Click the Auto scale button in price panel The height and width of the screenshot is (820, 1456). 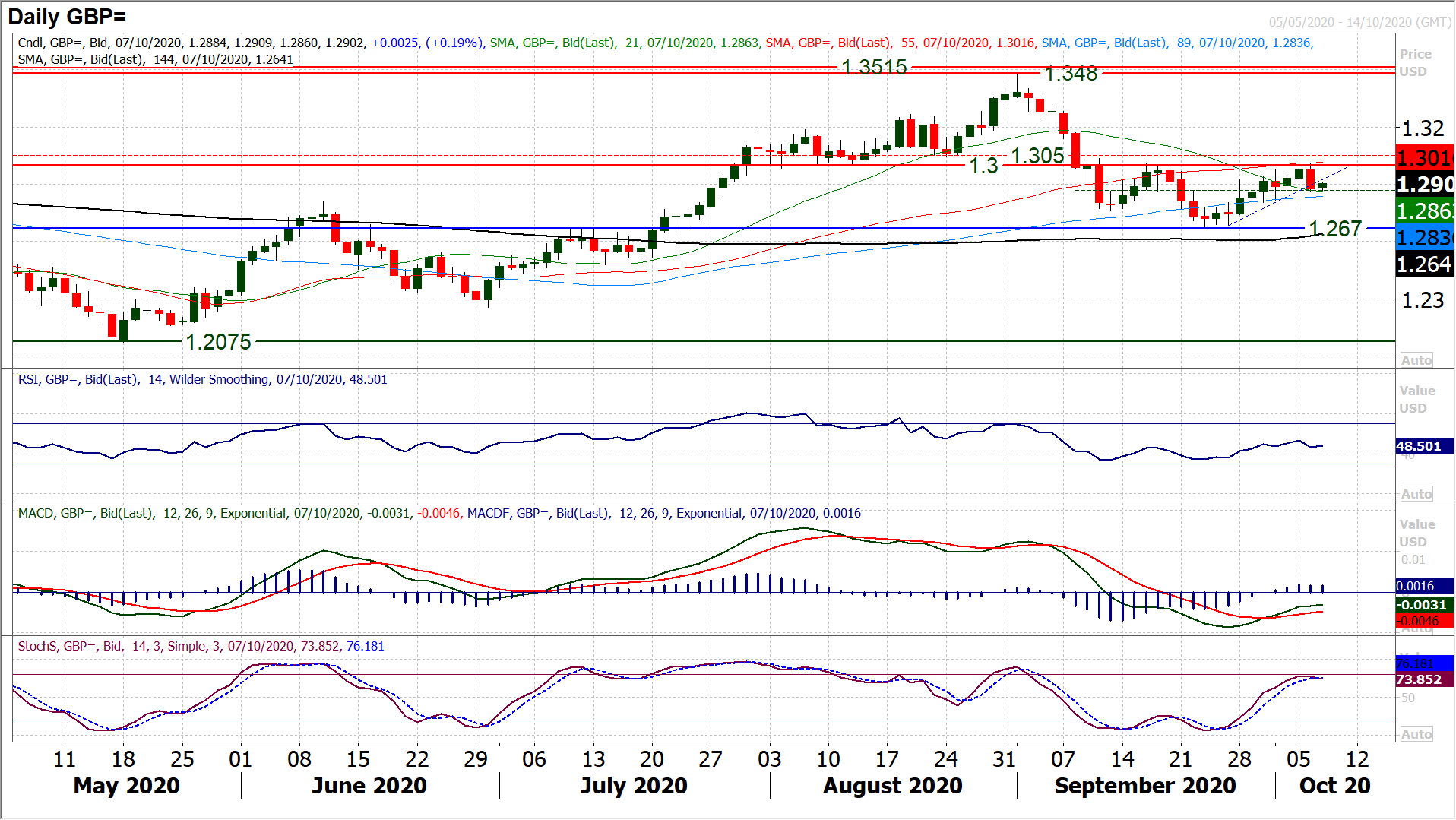(x=1416, y=360)
